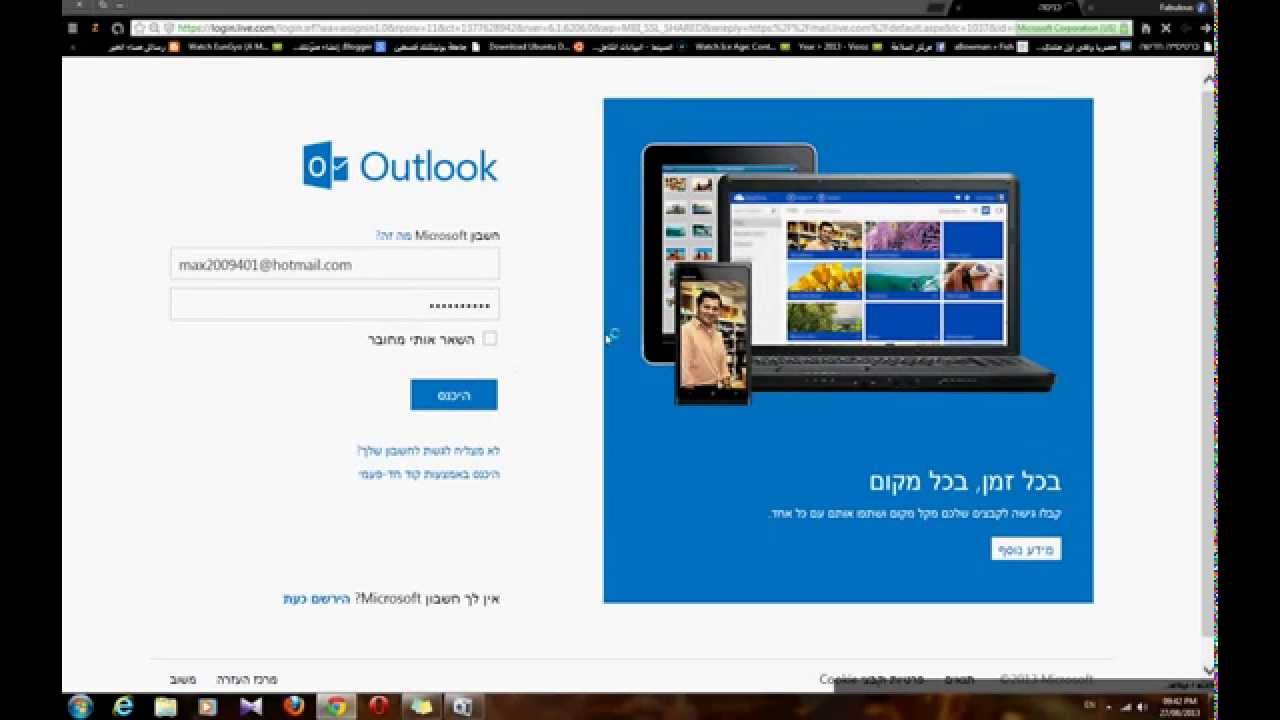This screenshot has width=1280, height=720.
Task: Click the 'מה זה?' link
Action: pos(394,236)
